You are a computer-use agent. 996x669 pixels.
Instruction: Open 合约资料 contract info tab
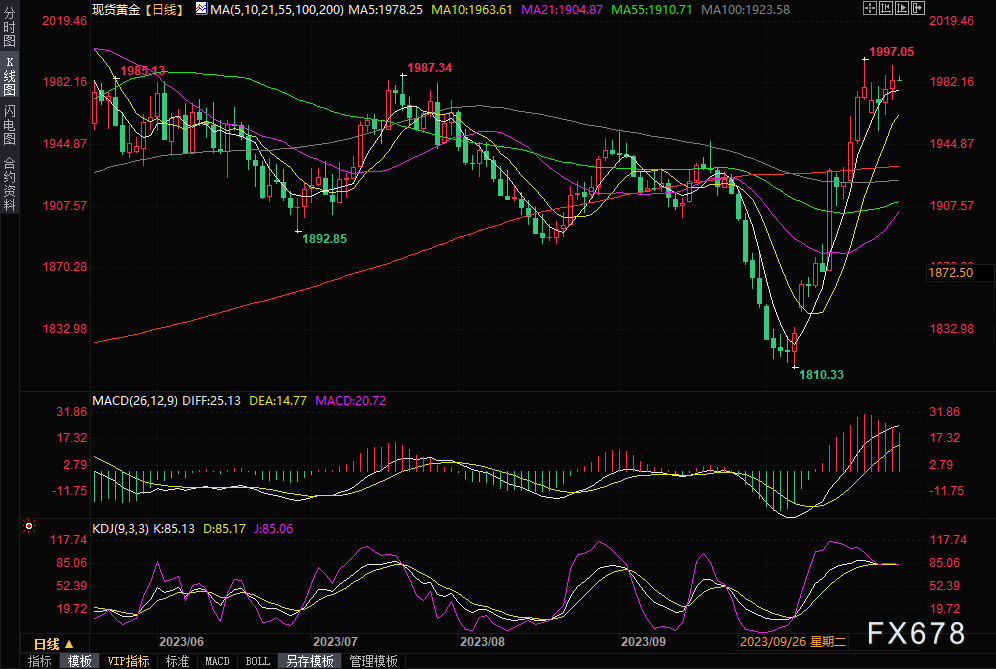click(9, 183)
